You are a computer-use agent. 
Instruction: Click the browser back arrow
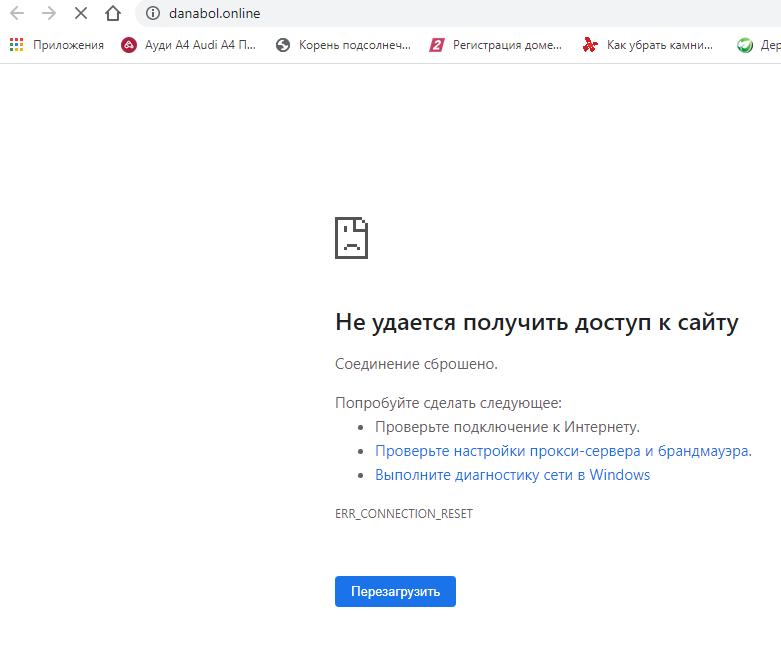[x=17, y=14]
